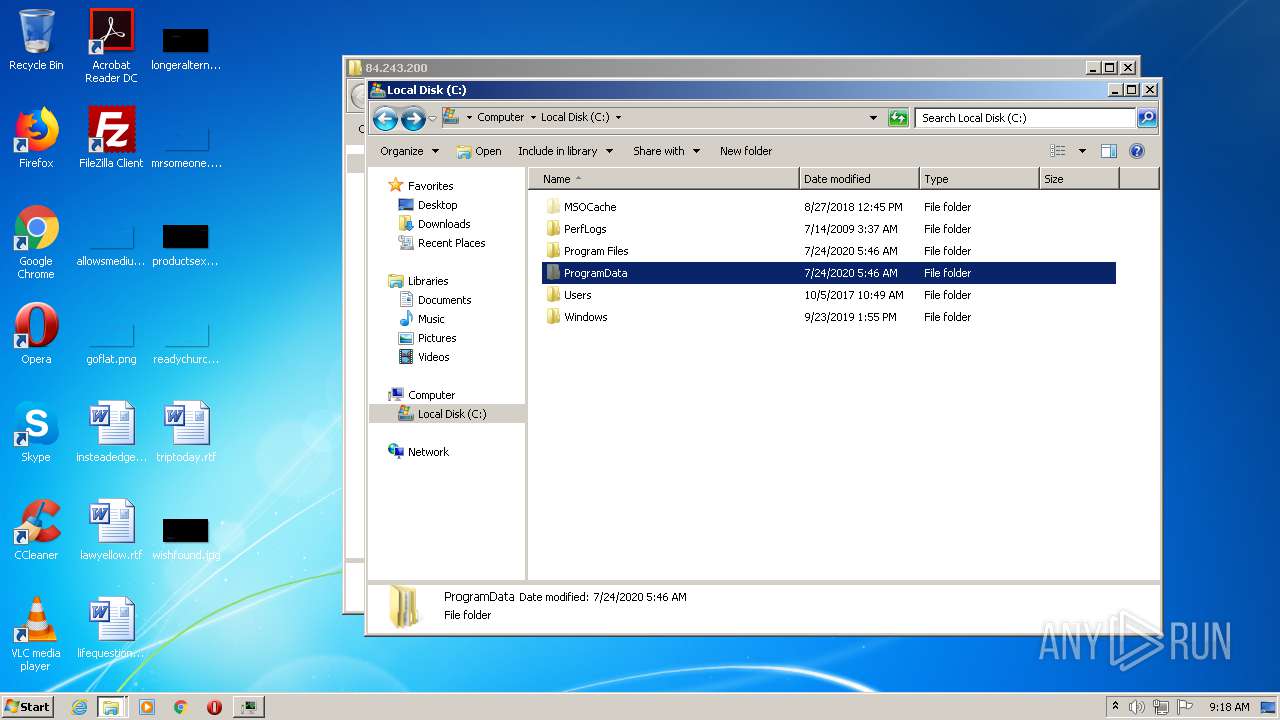
Task: Open Windows Media Player taskbar icon
Action: (147, 707)
